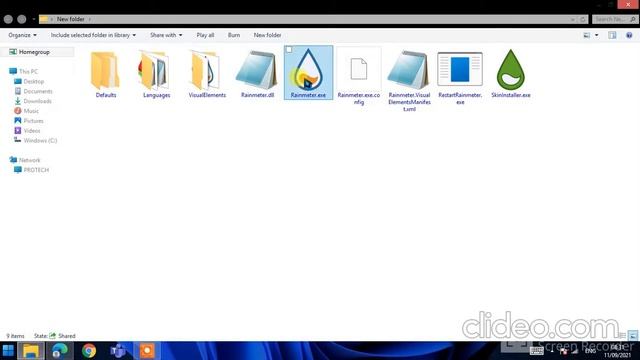640x360 pixels.
Task: Toggle the preview pane icon
Action: click(x=612, y=36)
